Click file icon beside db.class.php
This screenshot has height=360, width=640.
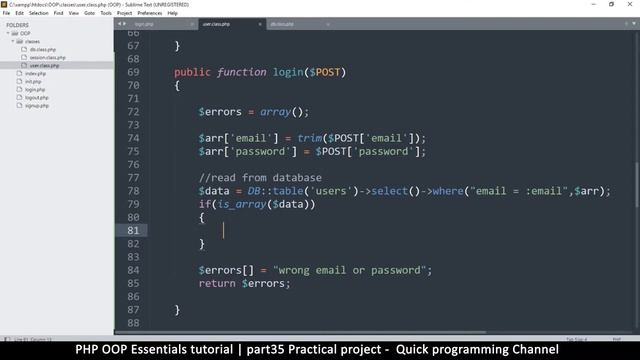click(24, 49)
